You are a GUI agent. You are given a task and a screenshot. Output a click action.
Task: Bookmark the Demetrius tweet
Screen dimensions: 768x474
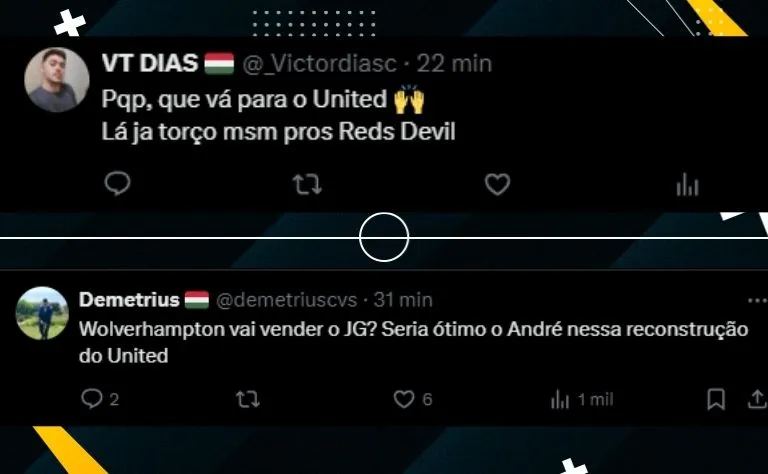(x=716, y=399)
